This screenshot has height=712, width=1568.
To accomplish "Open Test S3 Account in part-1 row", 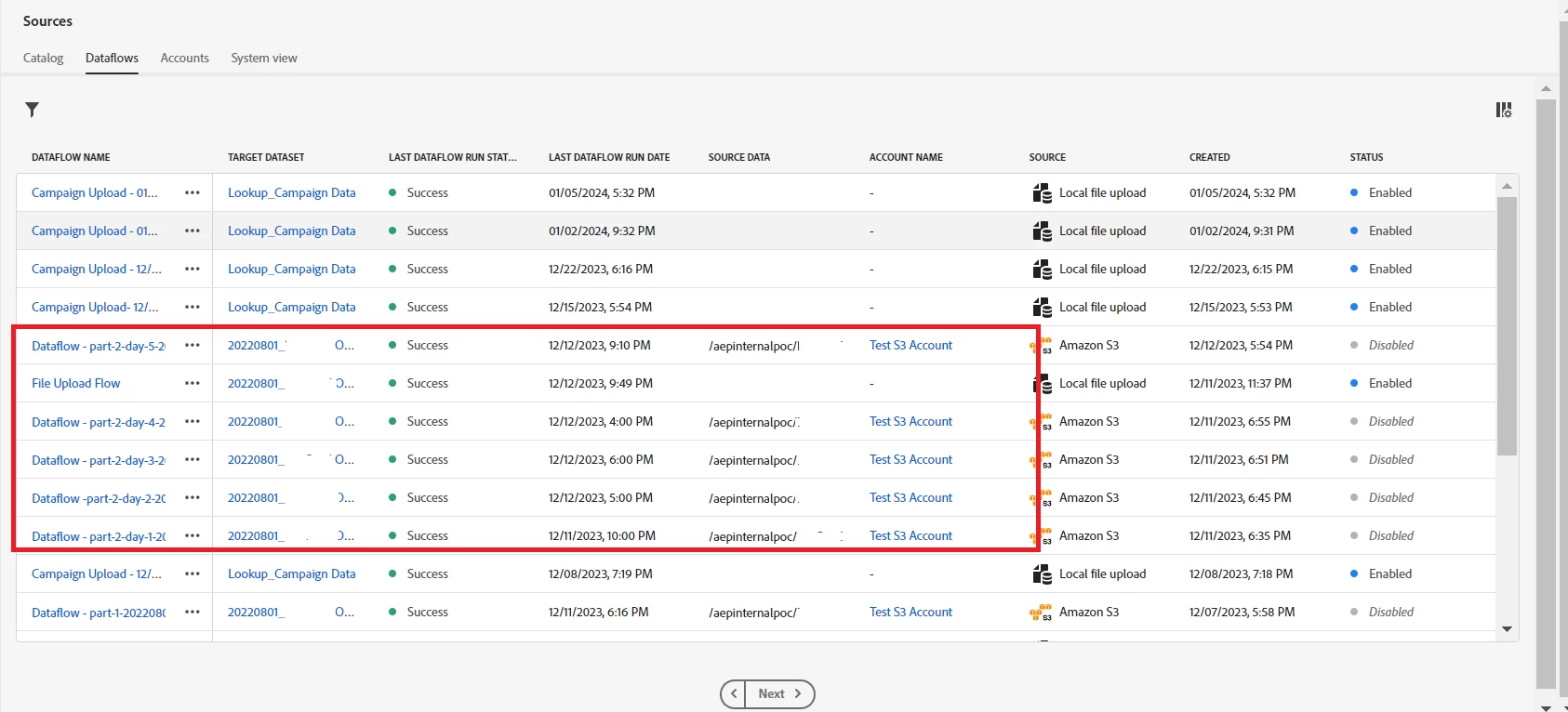I will (x=910, y=612).
